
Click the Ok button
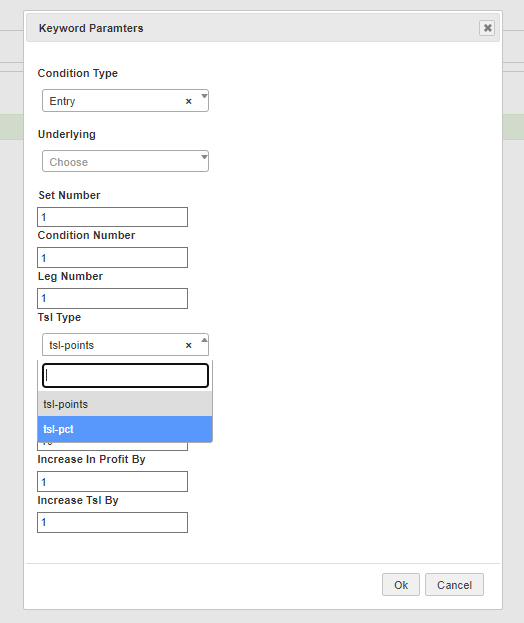pyautogui.click(x=401, y=584)
